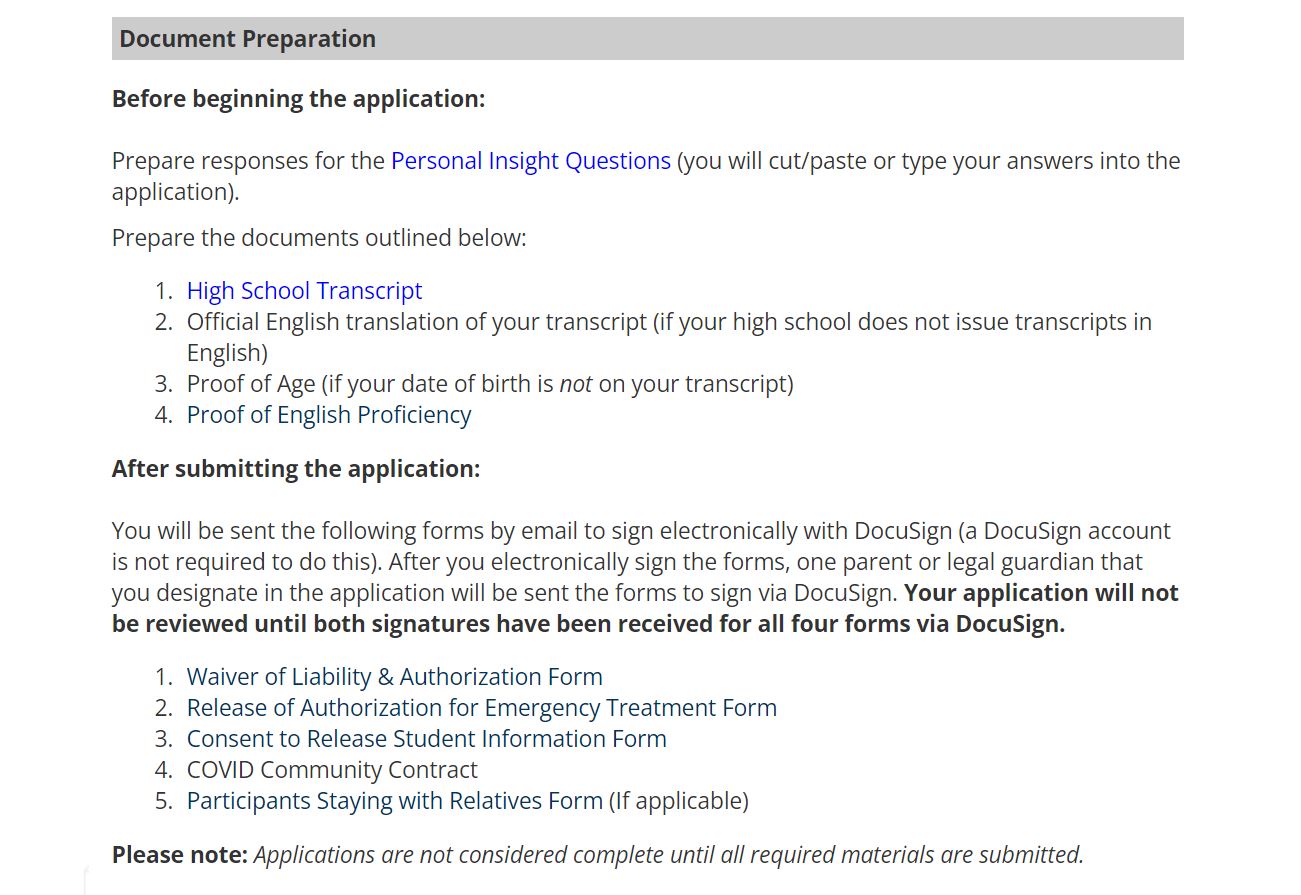Open Waiver of Liability & Authorization Form
The height and width of the screenshot is (895, 1301).
click(394, 677)
